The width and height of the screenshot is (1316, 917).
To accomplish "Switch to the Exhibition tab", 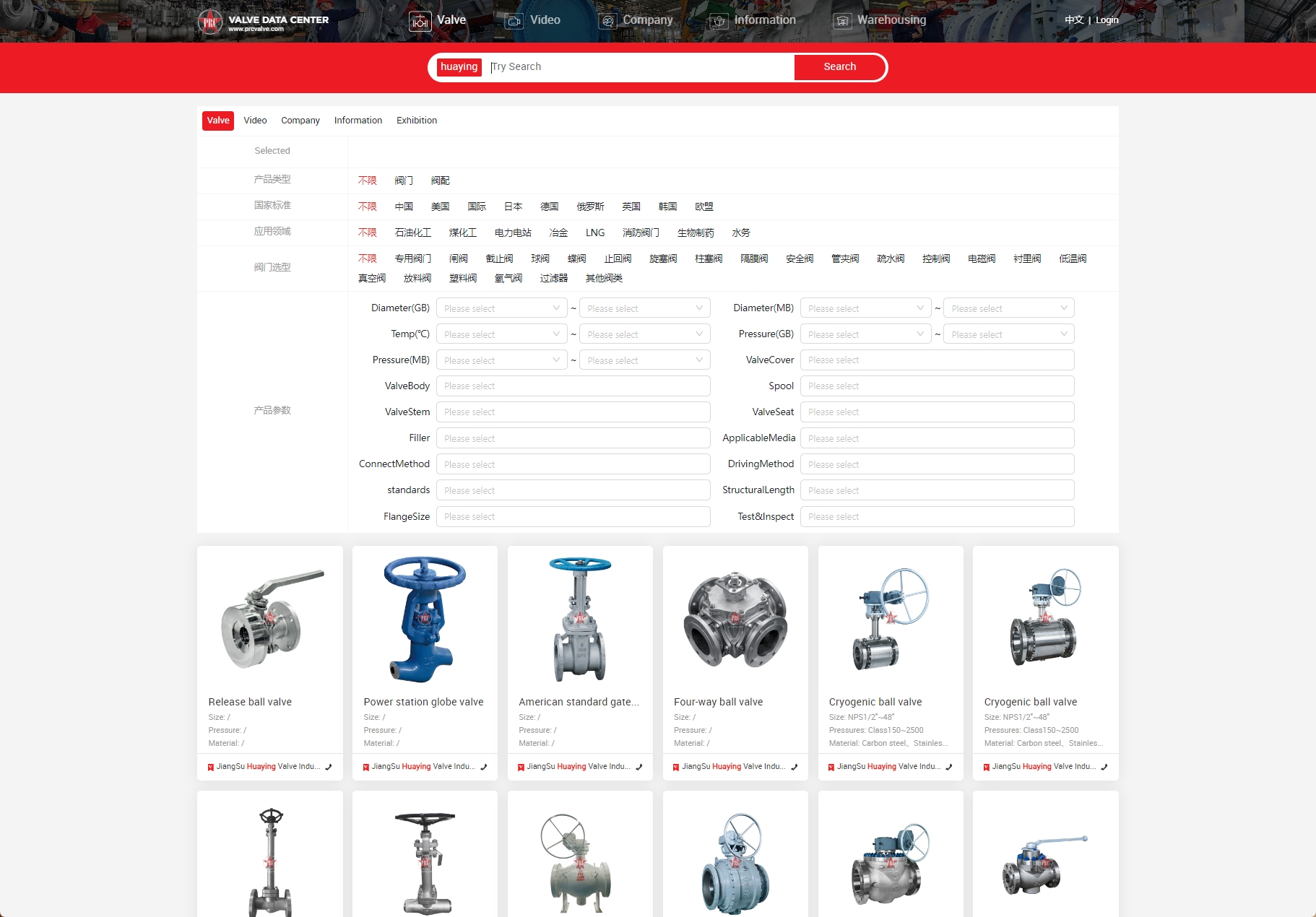I will coord(416,121).
